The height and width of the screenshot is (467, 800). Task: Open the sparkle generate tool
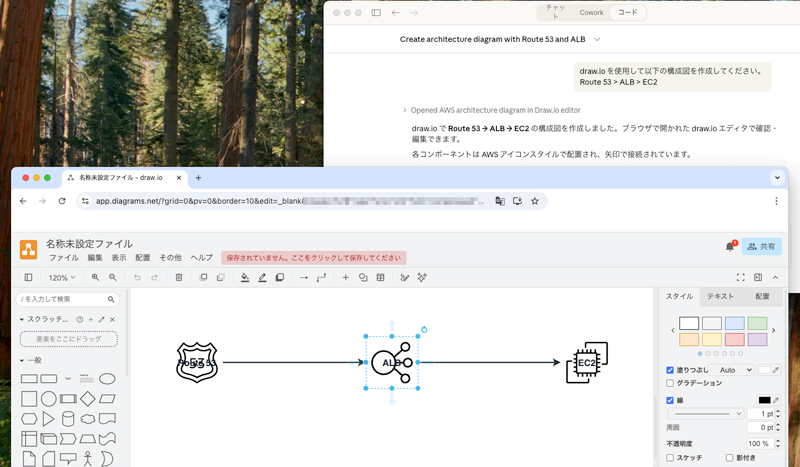click(422, 277)
